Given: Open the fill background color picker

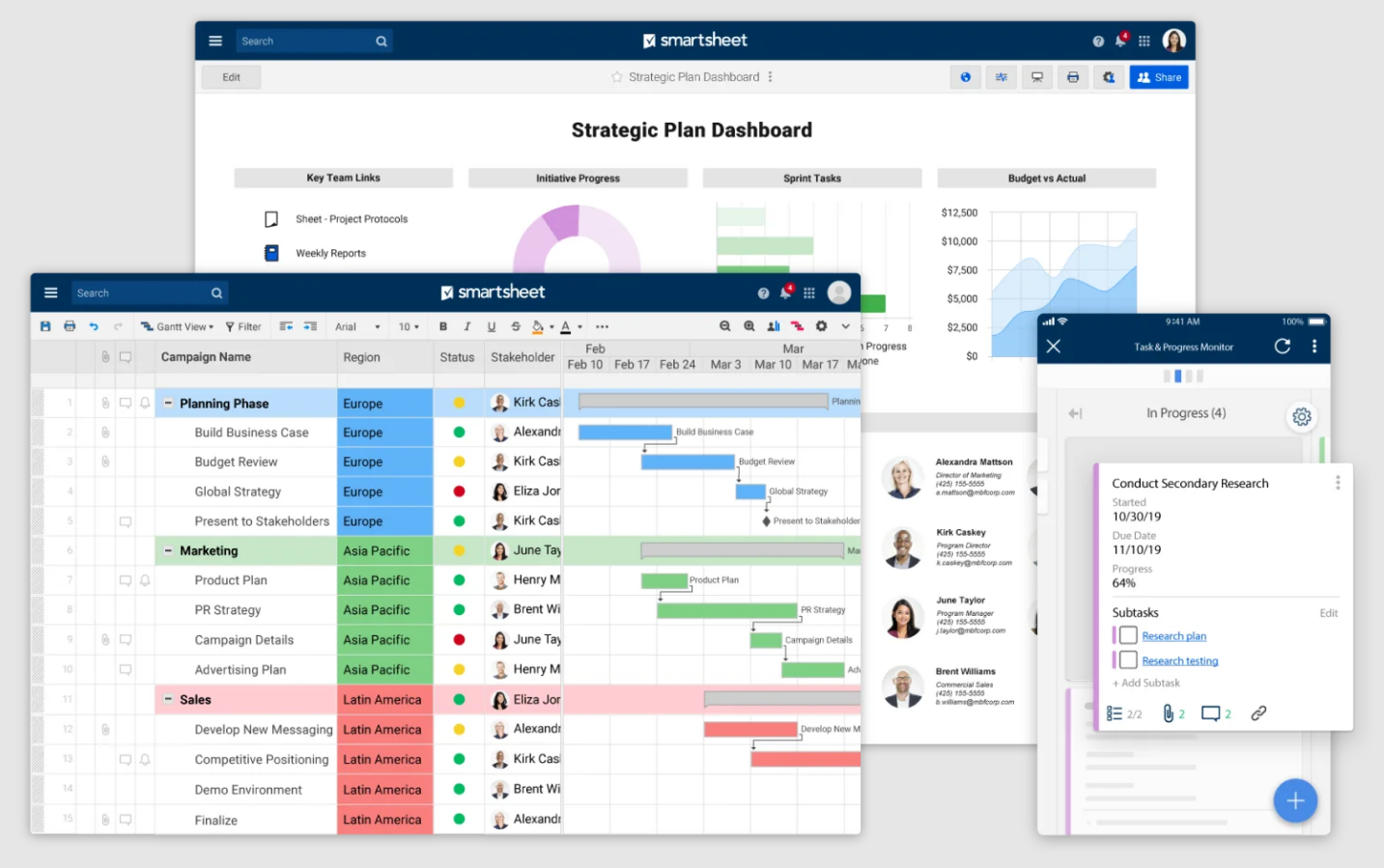Looking at the screenshot, I should [x=539, y=326].
